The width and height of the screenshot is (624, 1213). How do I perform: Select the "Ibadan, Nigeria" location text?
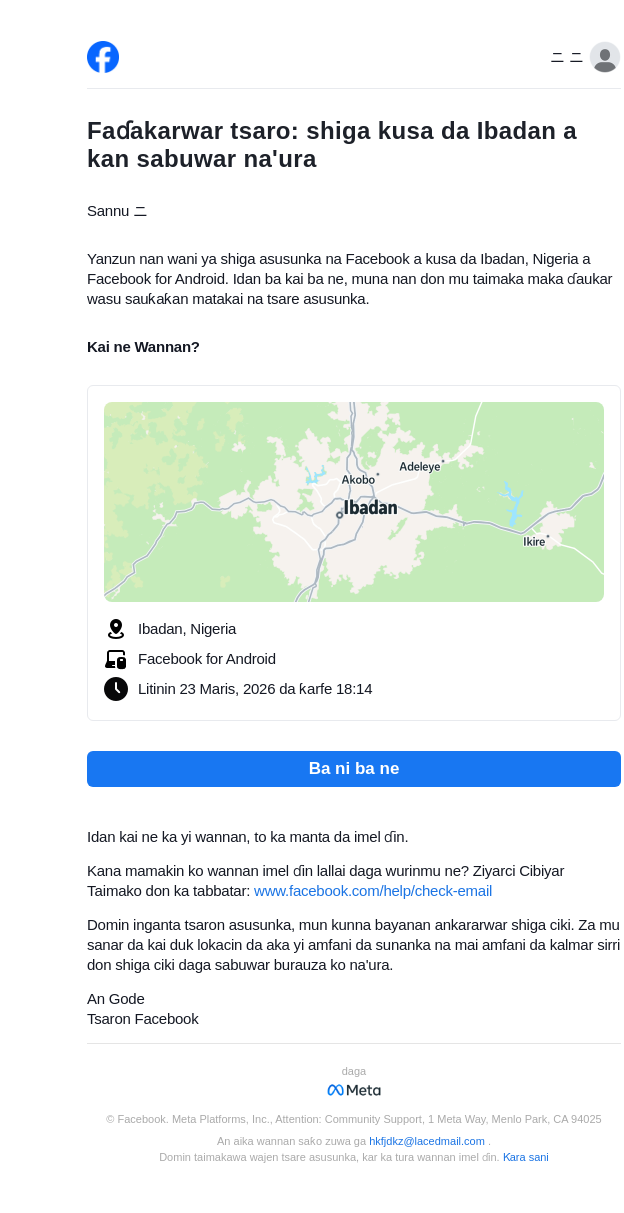pos(187,629)
